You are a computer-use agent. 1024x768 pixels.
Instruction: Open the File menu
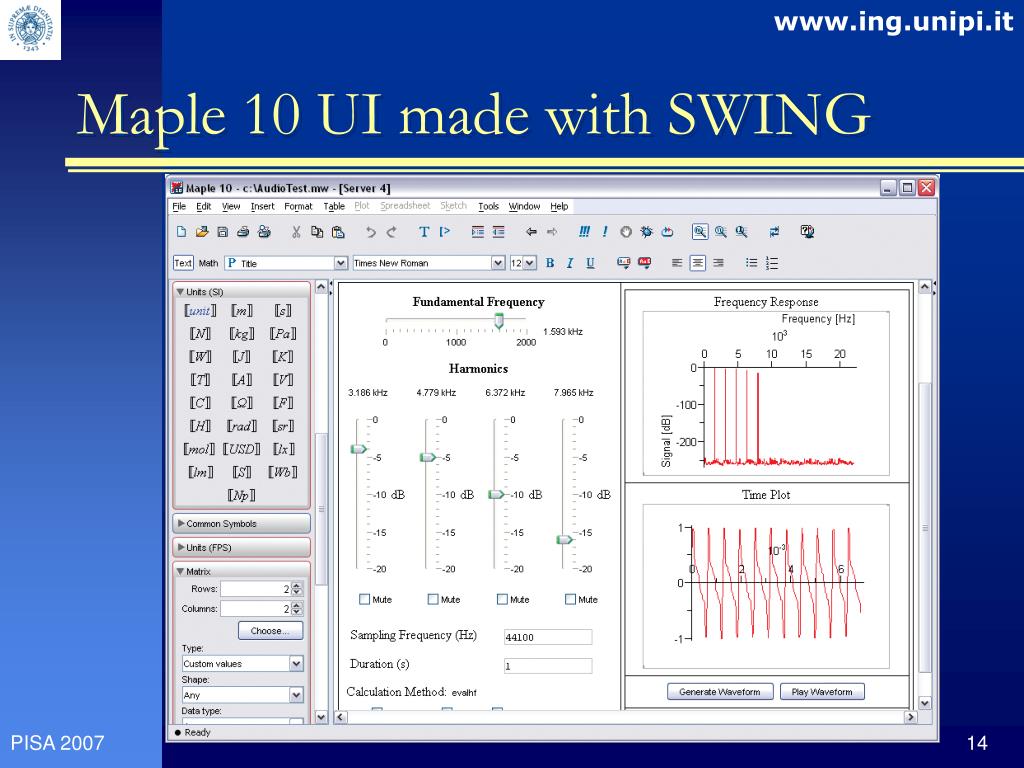click(x=179, y=206)
